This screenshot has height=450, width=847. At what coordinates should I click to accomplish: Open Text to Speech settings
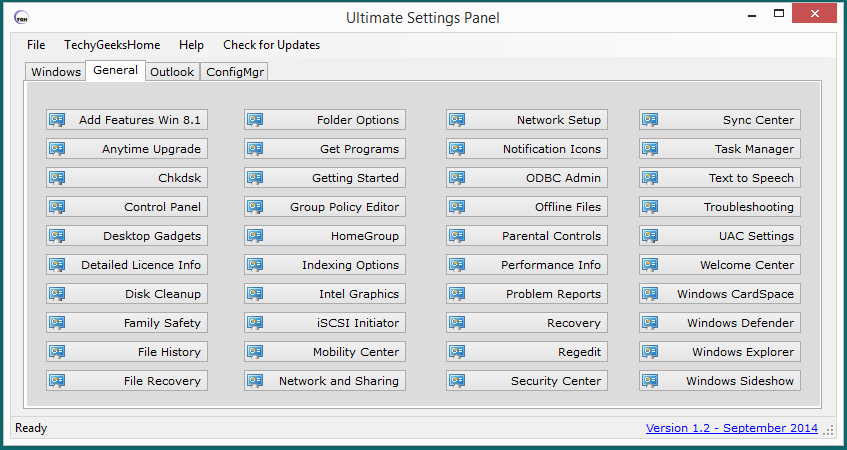point(720,178)
